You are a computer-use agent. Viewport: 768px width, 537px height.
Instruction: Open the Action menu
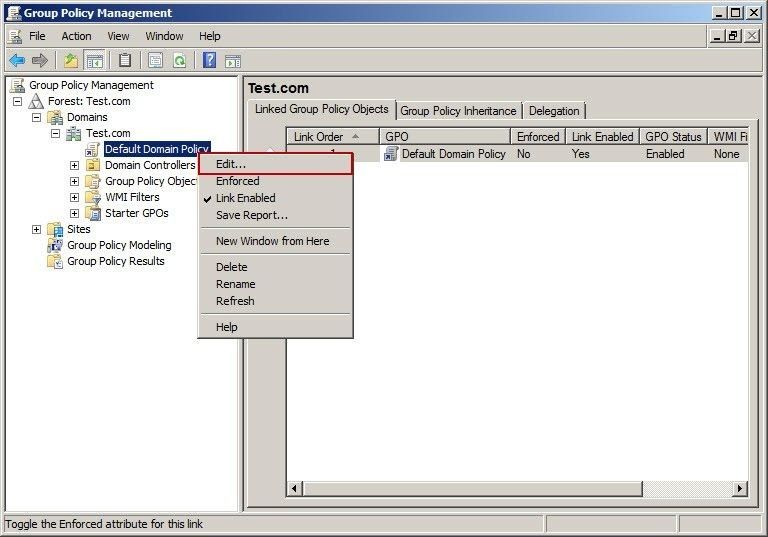click(76, 36)
